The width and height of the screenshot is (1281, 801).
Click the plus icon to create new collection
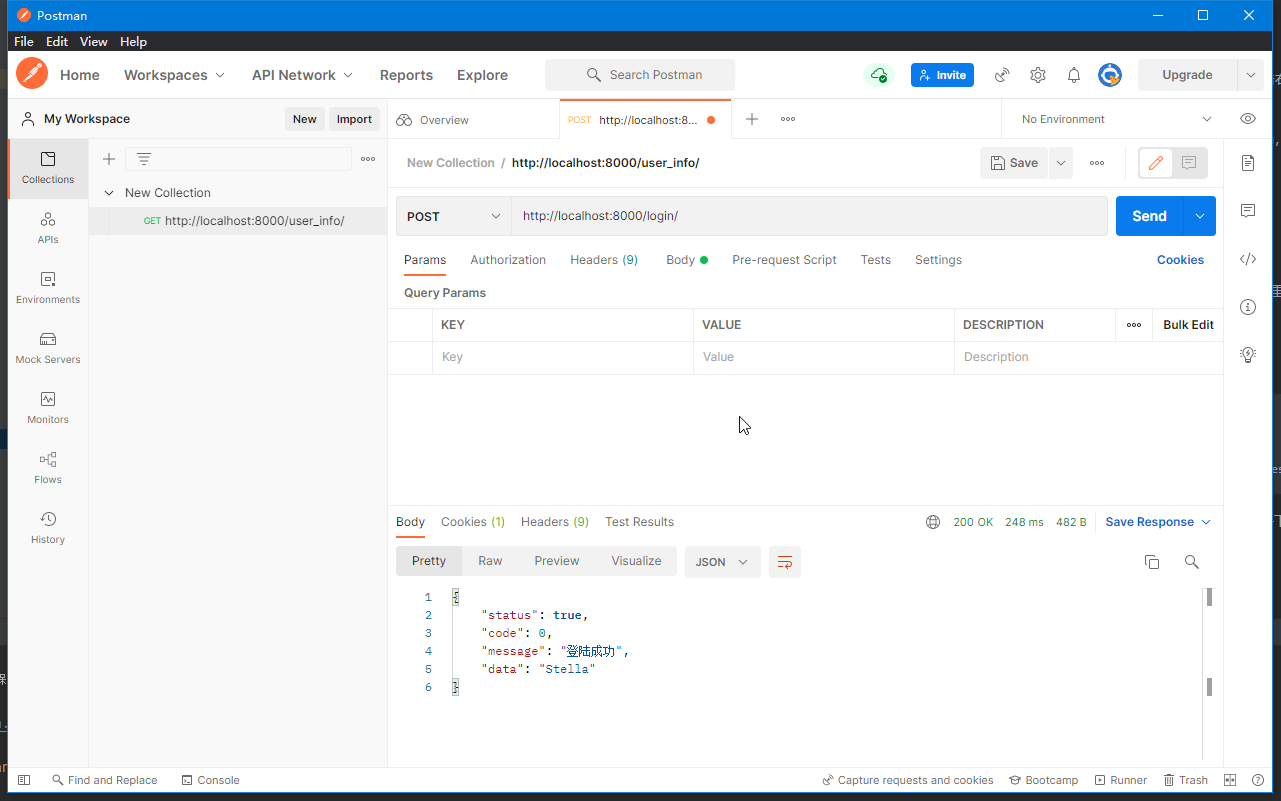coord(109,159)
